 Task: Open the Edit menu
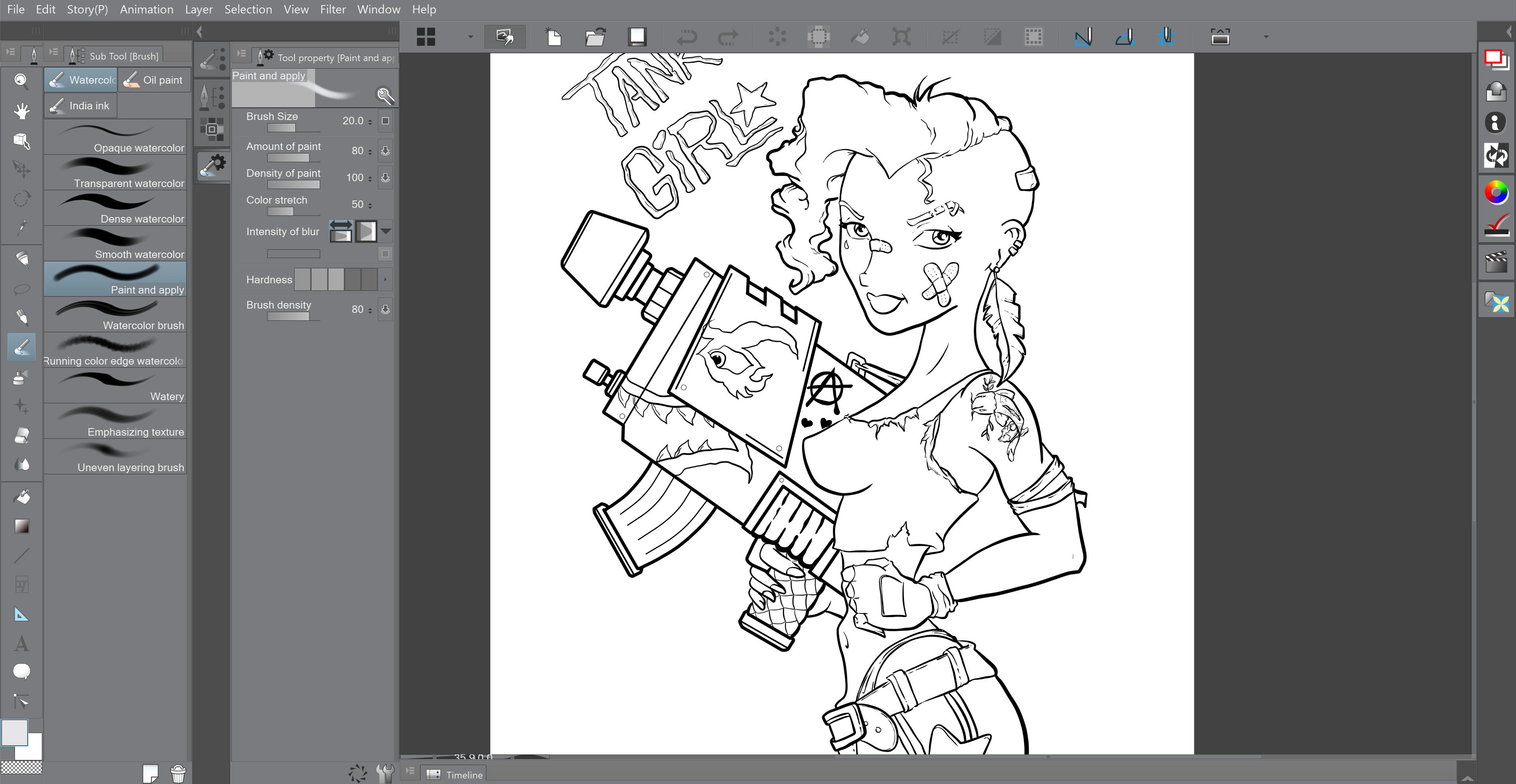pyautogui.click(x=45, y=9)
